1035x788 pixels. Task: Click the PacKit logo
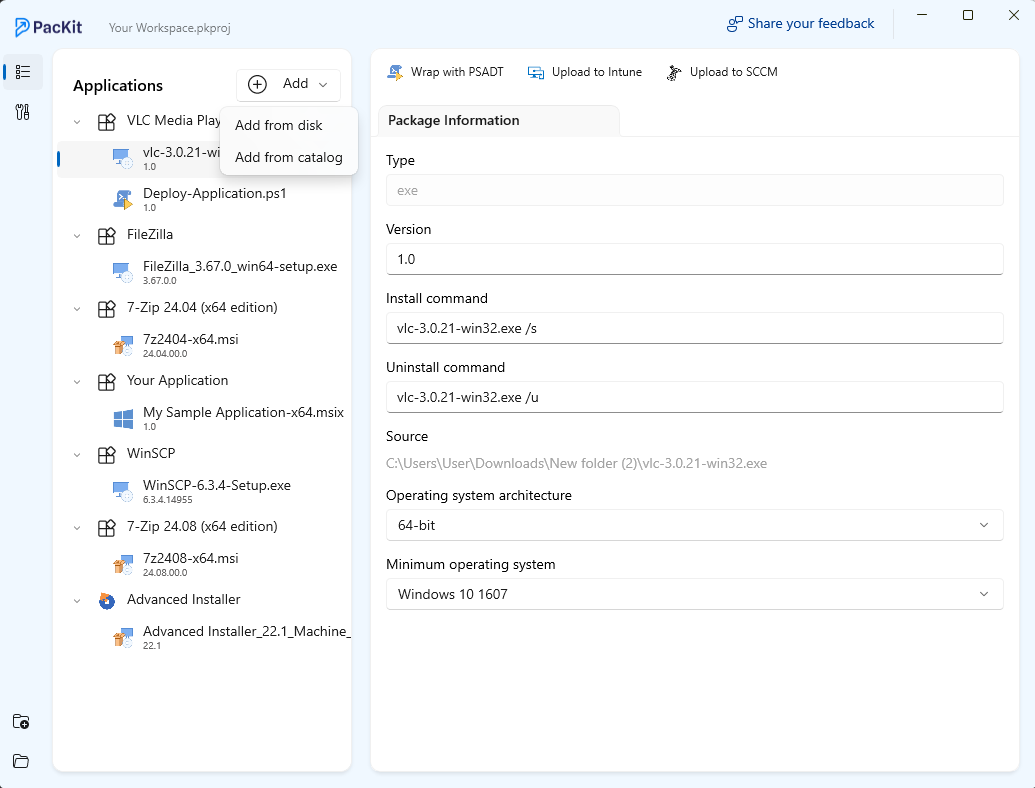(49, 27)
